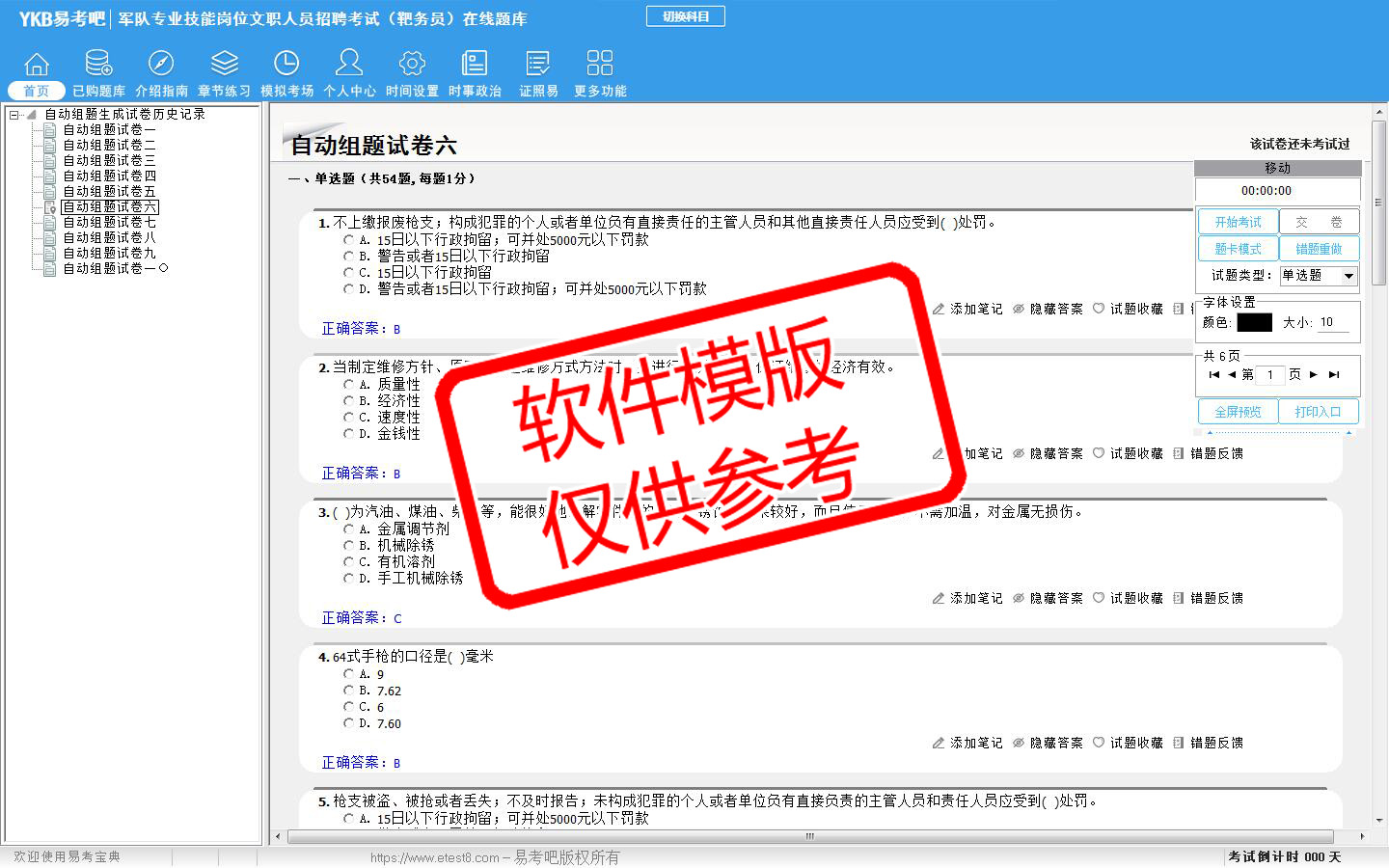
Task: Click the vertical scrollbar down arrow
Action: point(1379,820)
